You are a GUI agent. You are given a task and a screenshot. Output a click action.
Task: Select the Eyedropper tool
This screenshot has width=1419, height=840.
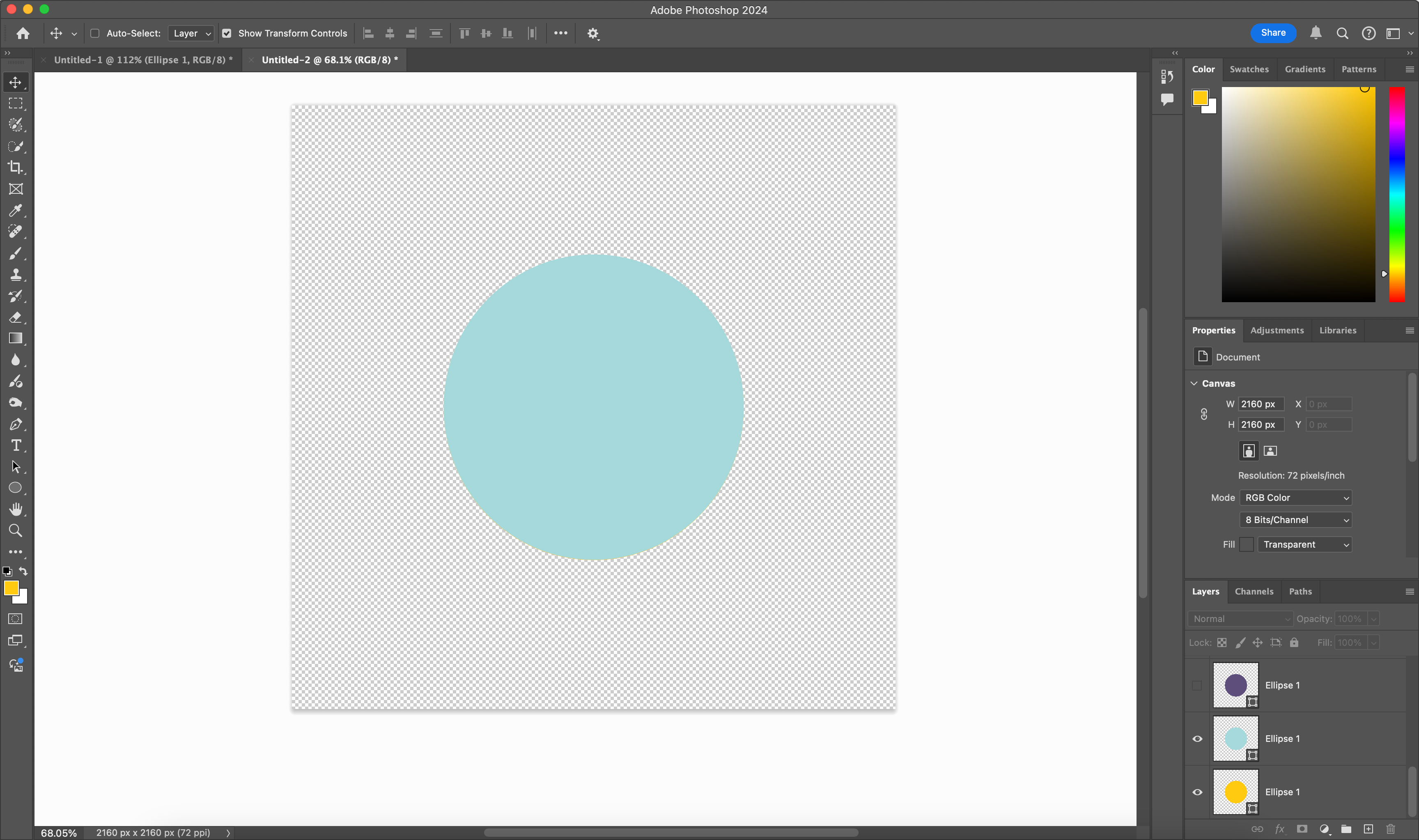click(x=15, y=211)
